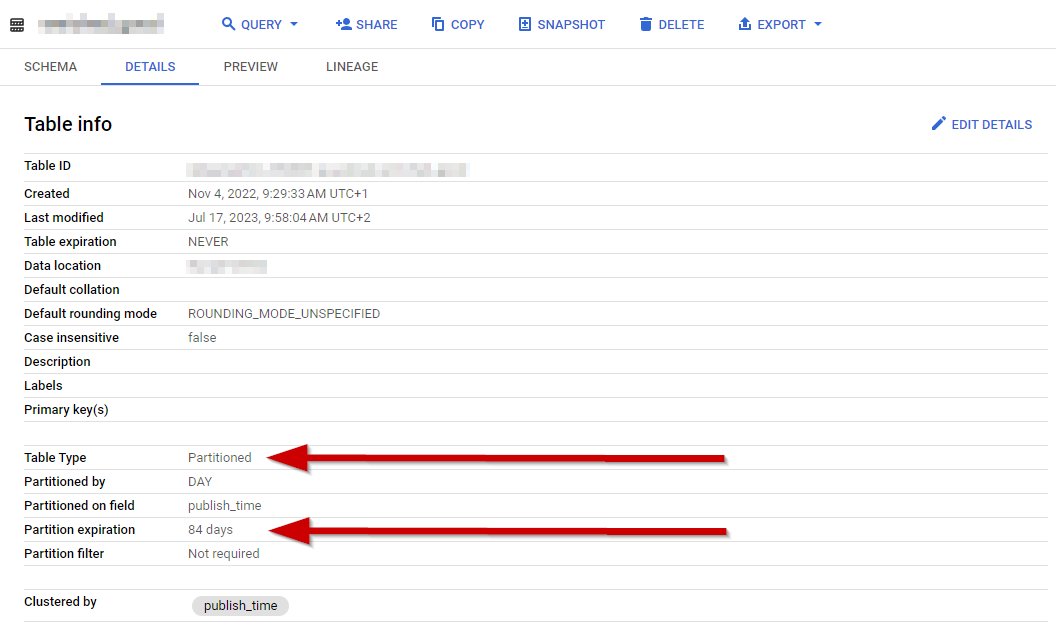Viewport: 1056px width, 628px height.
Task: Switch to the Schema tab
Action: [50, 67]
